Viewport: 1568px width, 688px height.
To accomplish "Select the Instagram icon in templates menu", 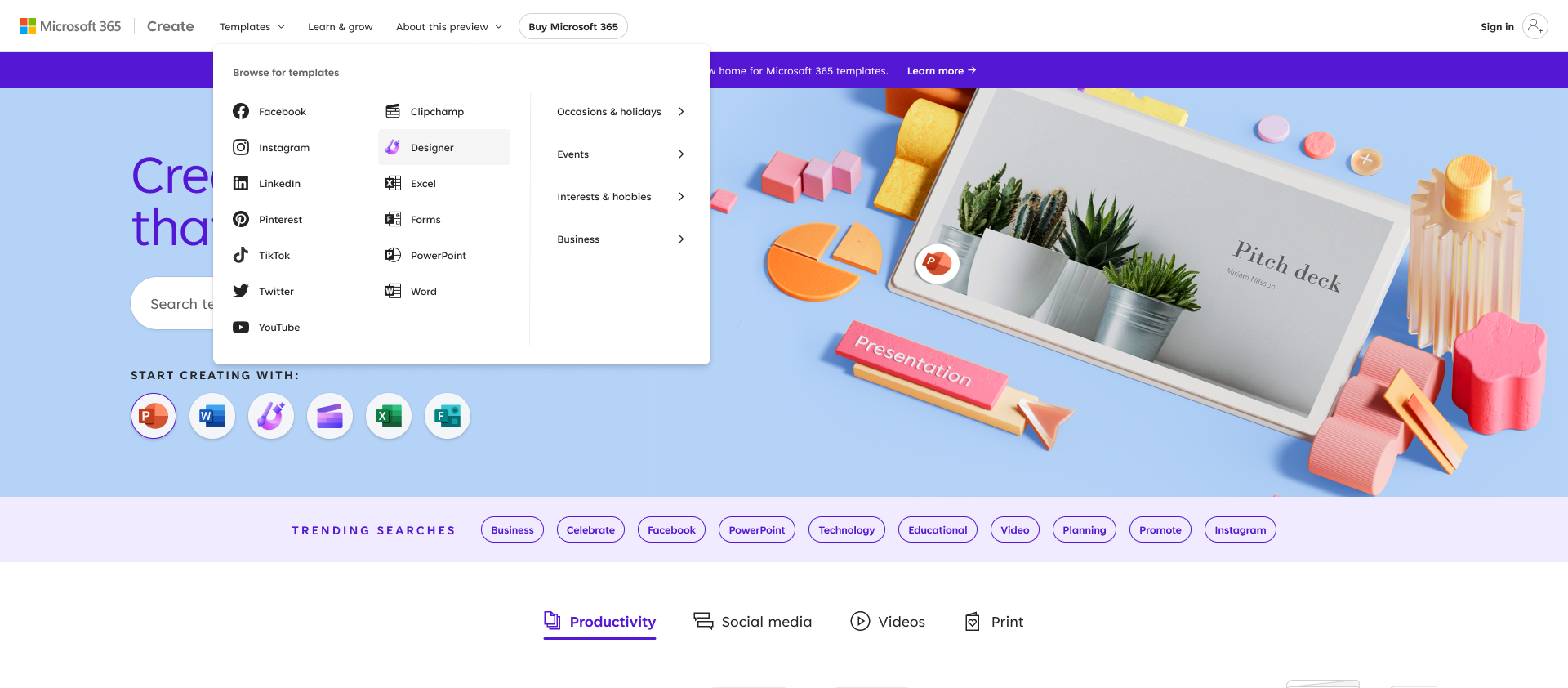I will 241,147.
